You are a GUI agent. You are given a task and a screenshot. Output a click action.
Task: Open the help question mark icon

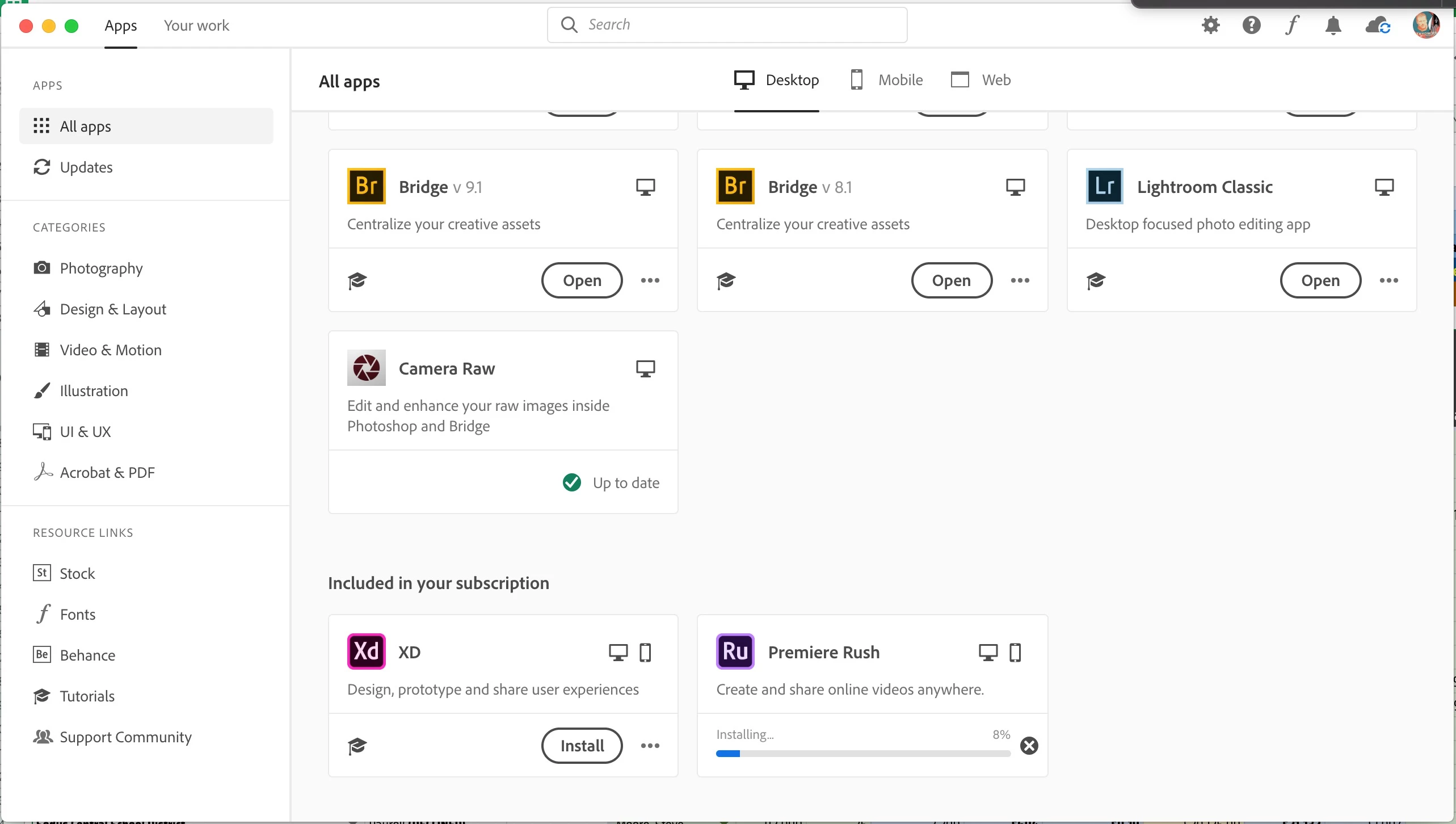pos(1251,25)
